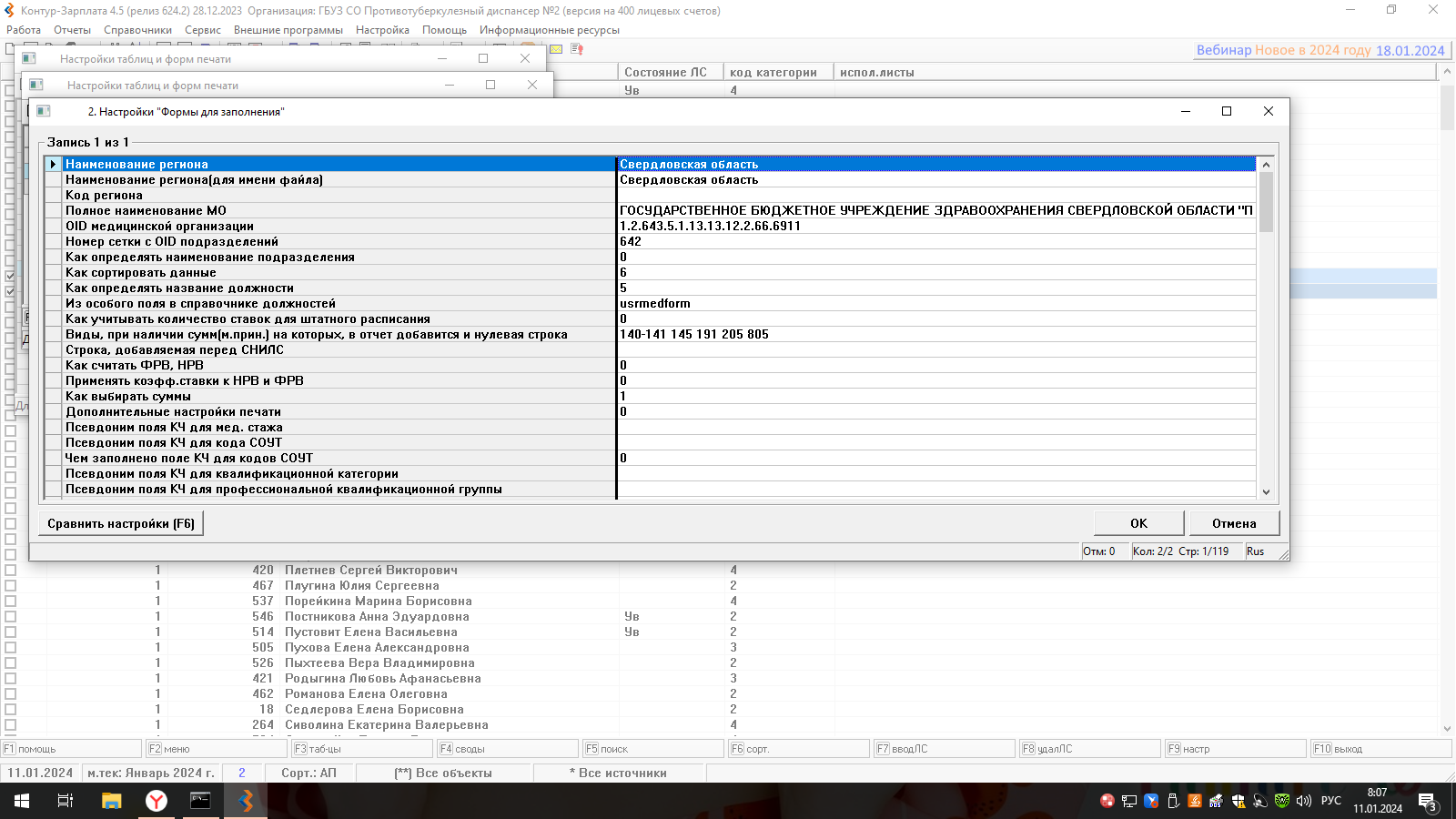1456x819 pixels.
Task: Click the settings list vertical scrollbar thumb
Action: (1266, 202)
